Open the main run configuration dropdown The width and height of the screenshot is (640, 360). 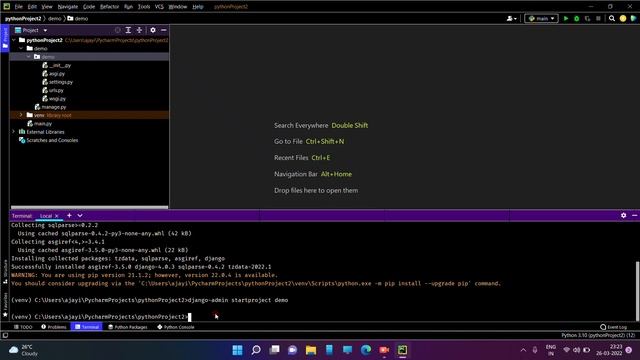tap(541, 18)
